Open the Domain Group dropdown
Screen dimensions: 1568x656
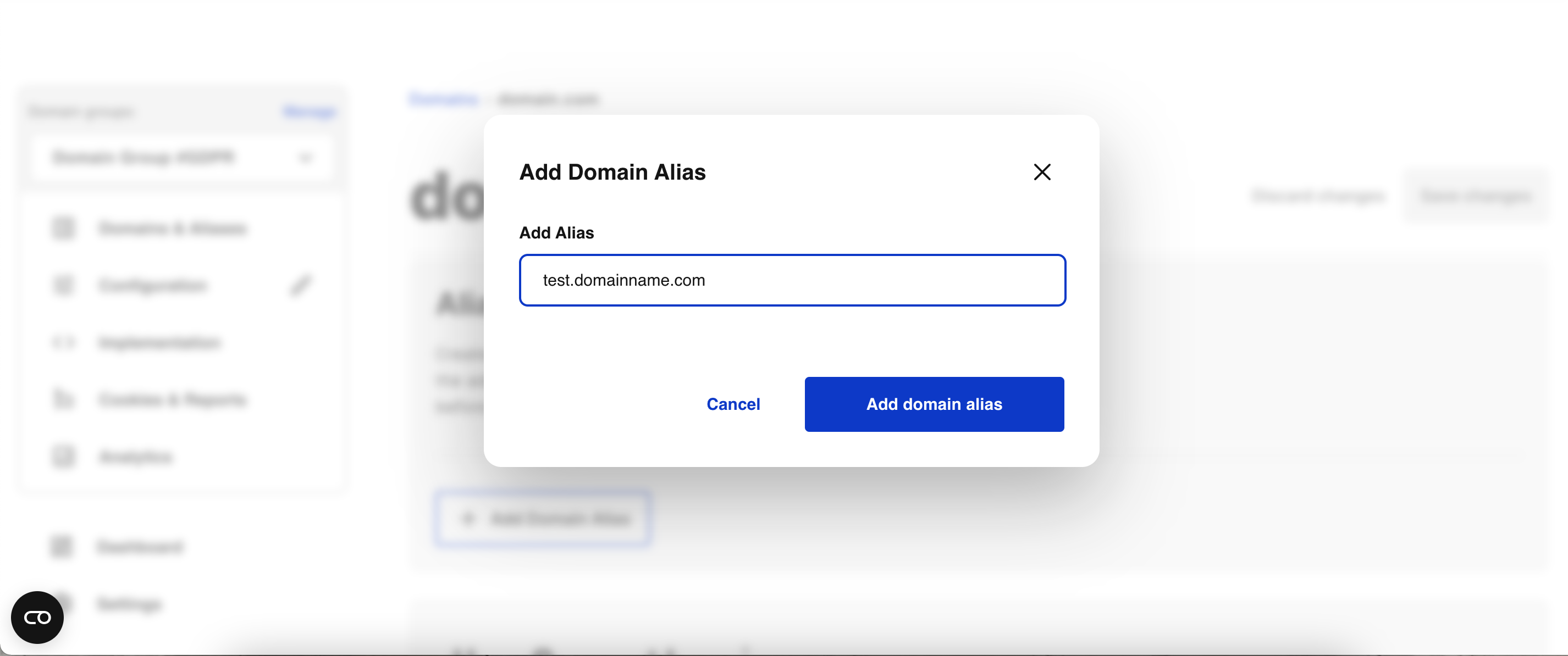(x=182, y=158)
